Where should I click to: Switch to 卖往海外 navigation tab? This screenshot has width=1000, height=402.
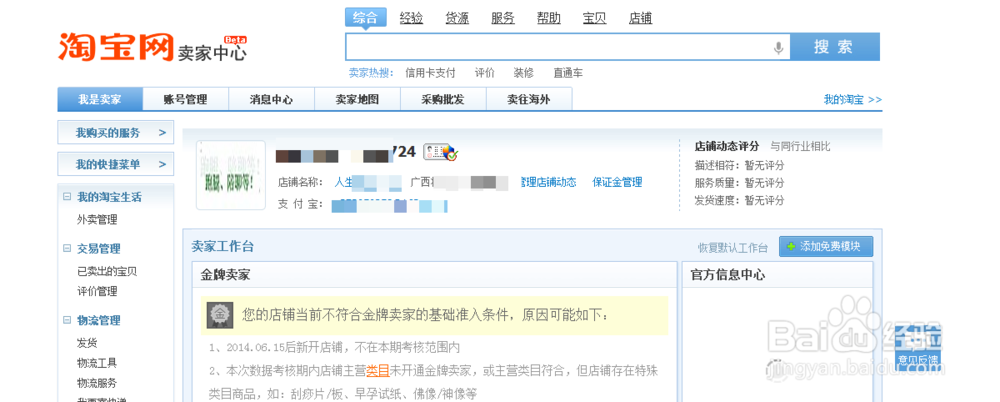pyautogui.click(x=529, y=100)
